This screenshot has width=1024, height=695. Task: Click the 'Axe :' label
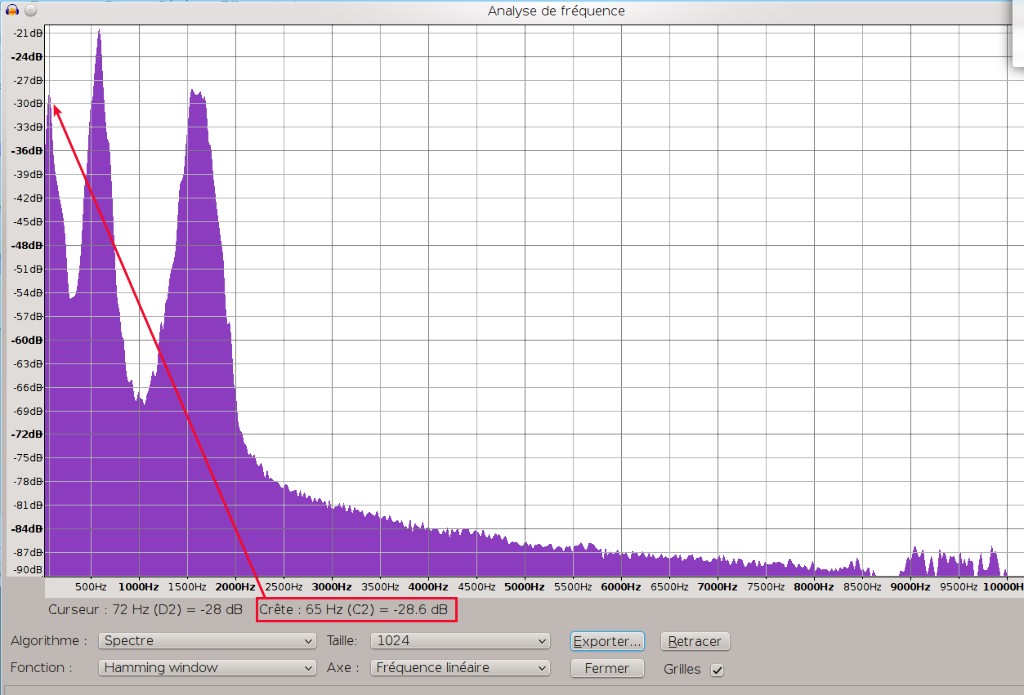pos(343,668)
